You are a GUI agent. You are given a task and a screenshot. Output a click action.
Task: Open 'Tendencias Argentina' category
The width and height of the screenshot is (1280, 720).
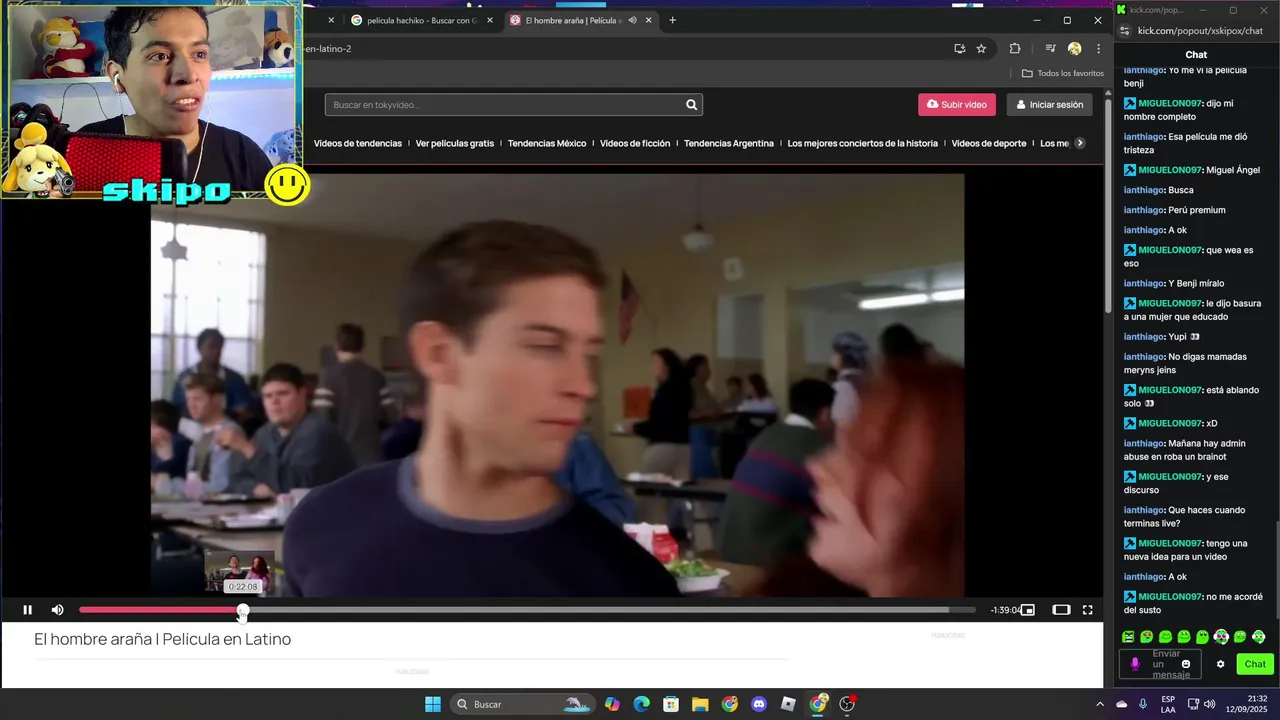point(729,143)
